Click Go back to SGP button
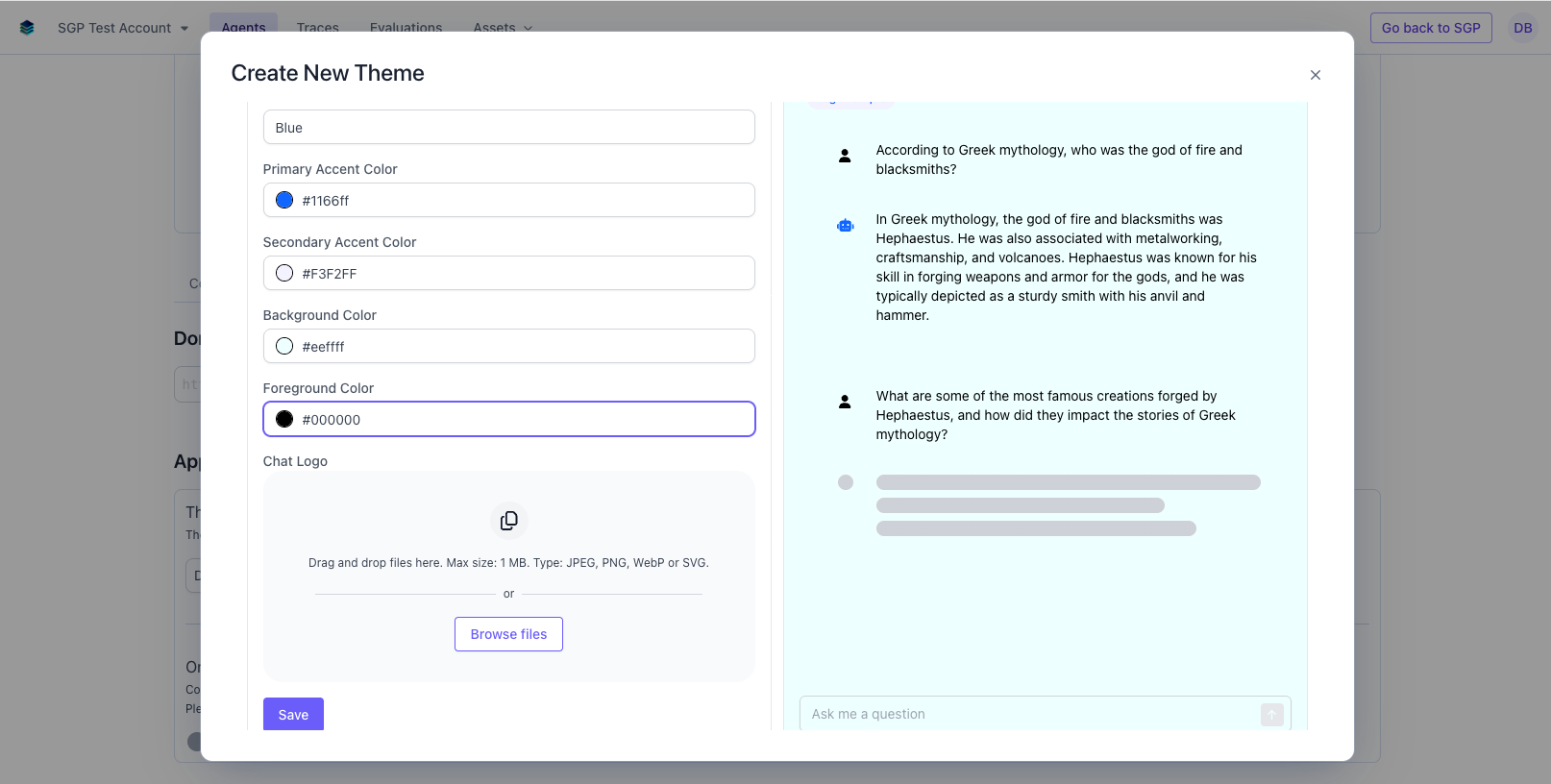 click(x=1431, y=28)
